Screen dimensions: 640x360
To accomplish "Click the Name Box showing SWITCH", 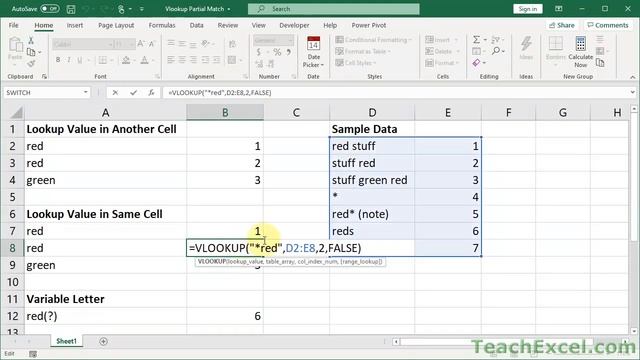I will pyautogui.click(x=43, y=93).
